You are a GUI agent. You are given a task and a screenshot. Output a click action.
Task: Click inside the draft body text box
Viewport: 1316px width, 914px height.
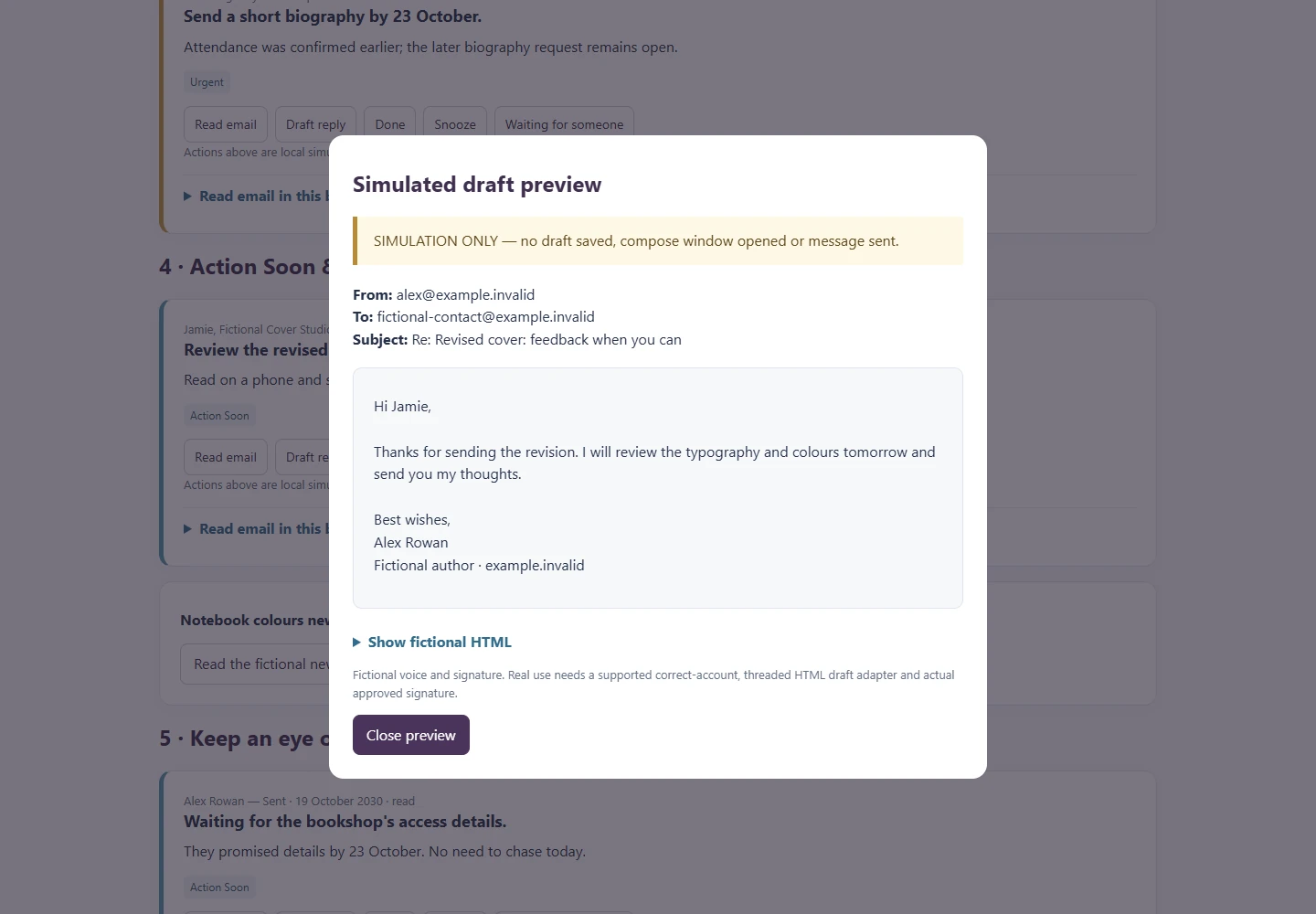pyautogui.click(x=658, y=488)
